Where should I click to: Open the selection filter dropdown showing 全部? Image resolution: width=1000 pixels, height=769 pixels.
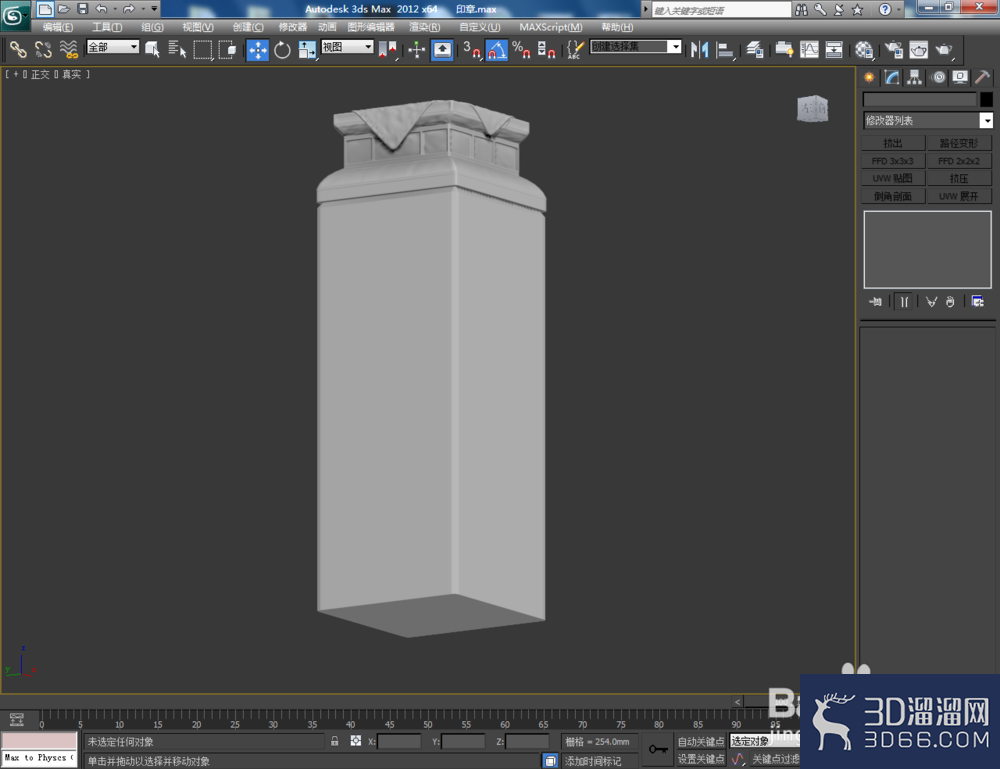pyautogui.click(x=112, y=47)
